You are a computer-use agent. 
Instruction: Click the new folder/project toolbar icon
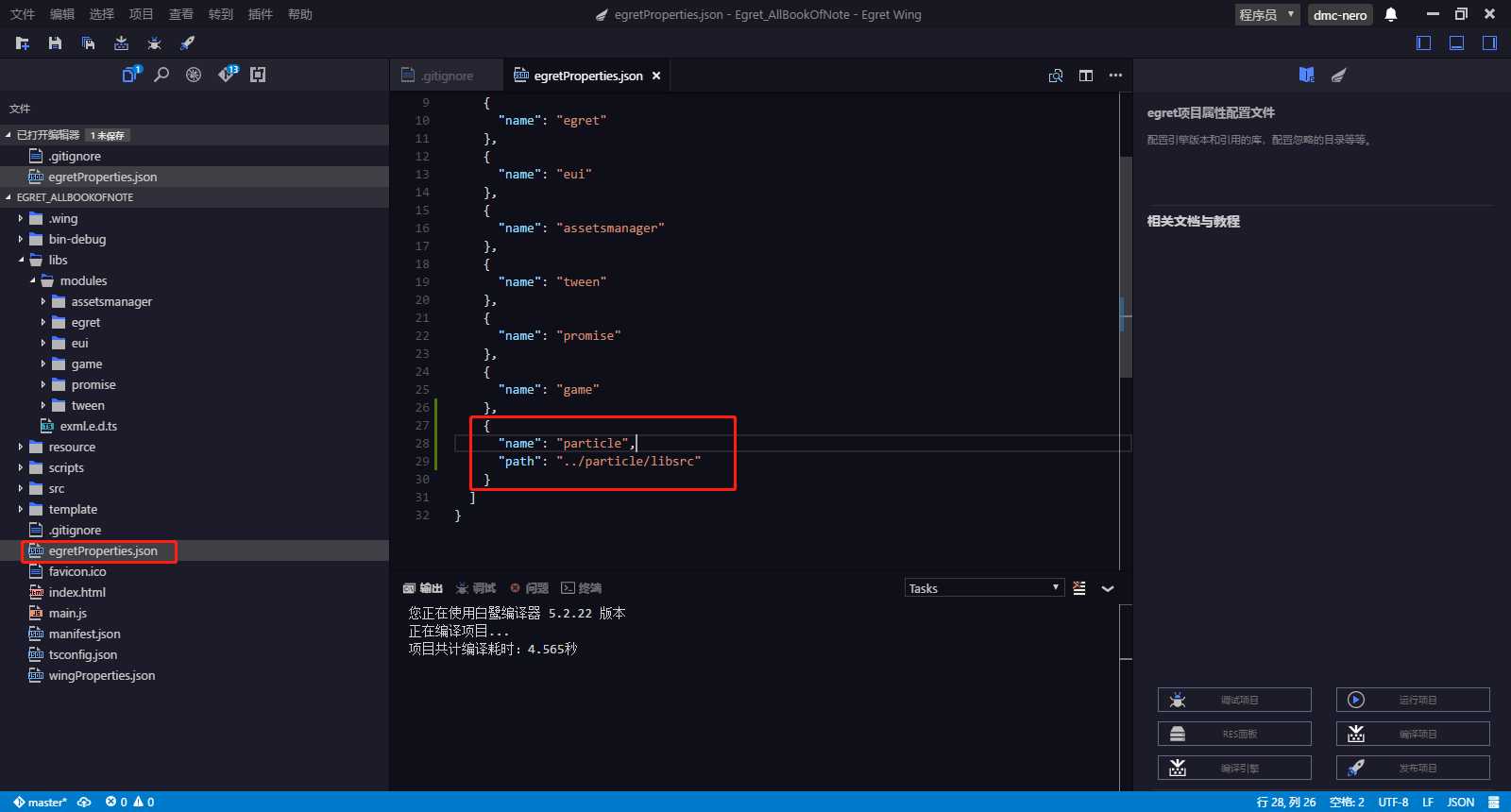pyautogui.click(x=23, y=43)
